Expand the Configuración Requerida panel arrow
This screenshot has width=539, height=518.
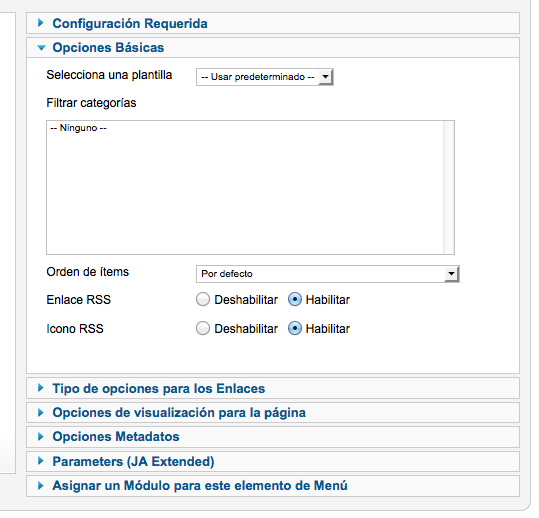click(41, 23)
